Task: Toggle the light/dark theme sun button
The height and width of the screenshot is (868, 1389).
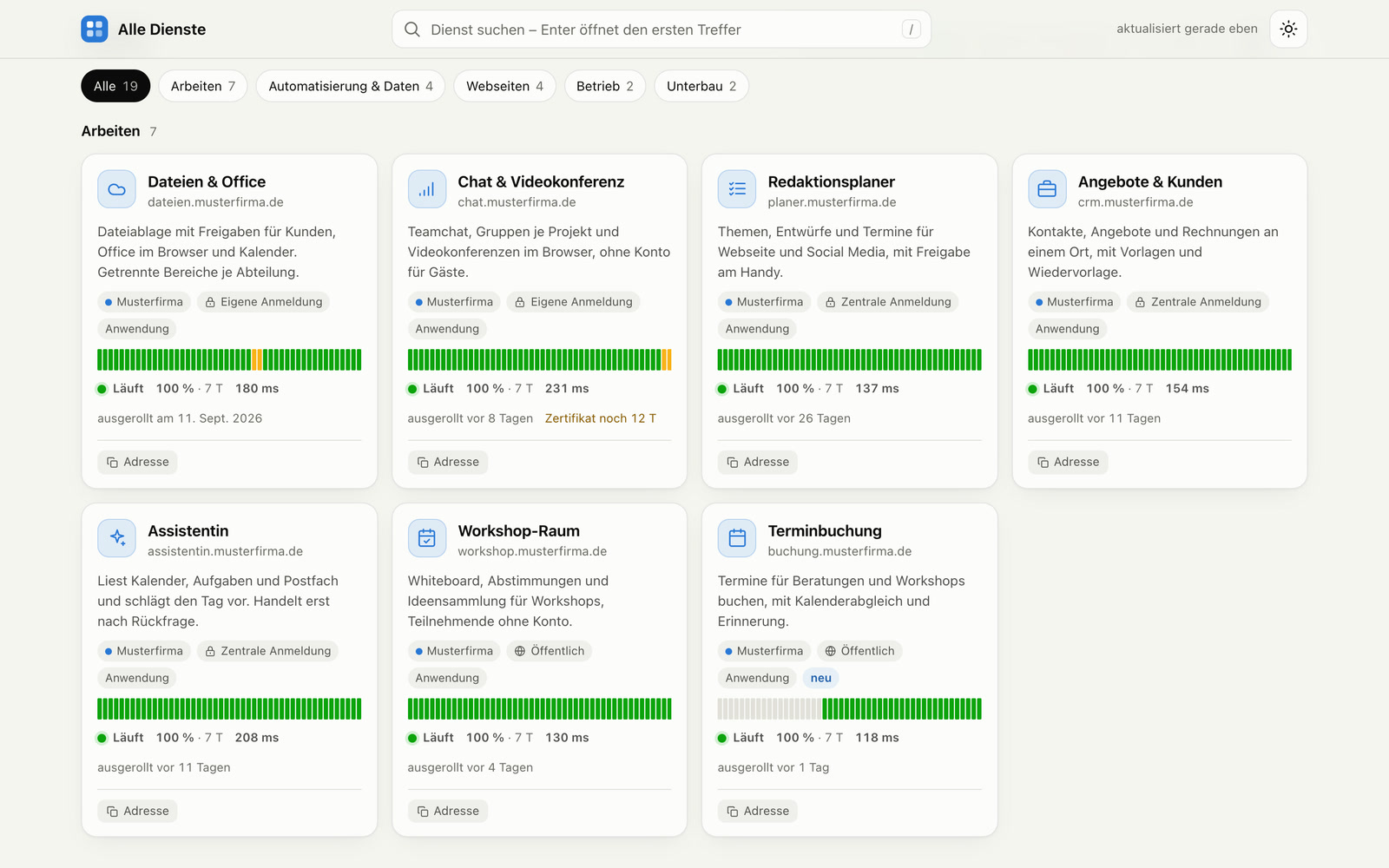Action: point(1288,29)
